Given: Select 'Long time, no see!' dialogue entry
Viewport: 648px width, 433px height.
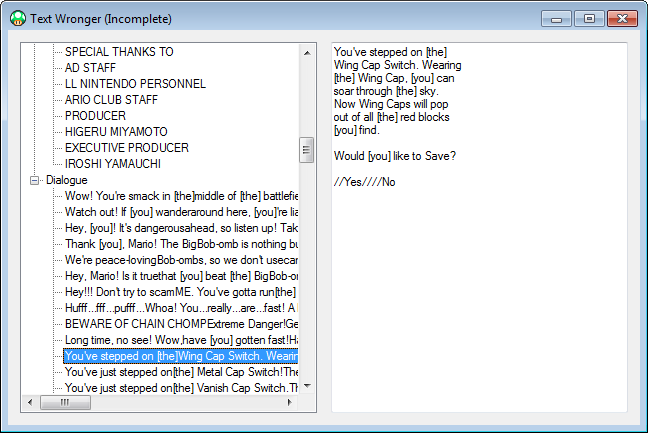Looking at the screenshot, I should [181, 340].
